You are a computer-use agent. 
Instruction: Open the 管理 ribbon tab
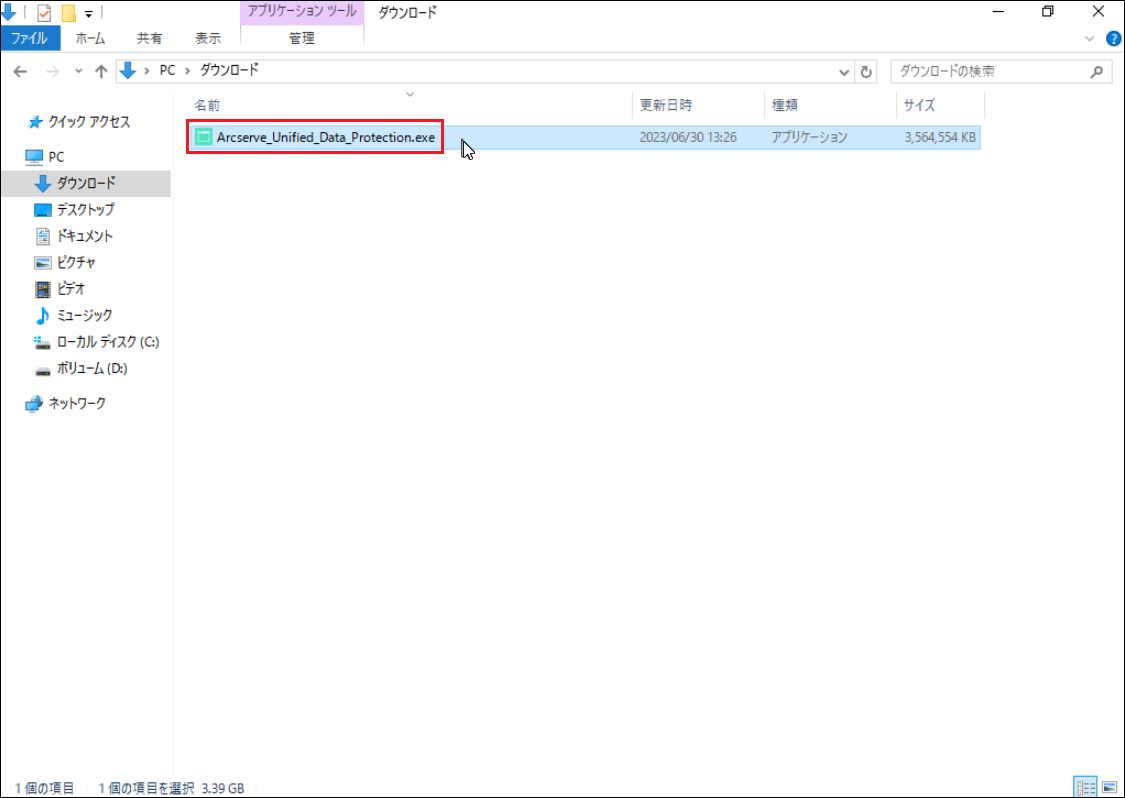(301, 39)
